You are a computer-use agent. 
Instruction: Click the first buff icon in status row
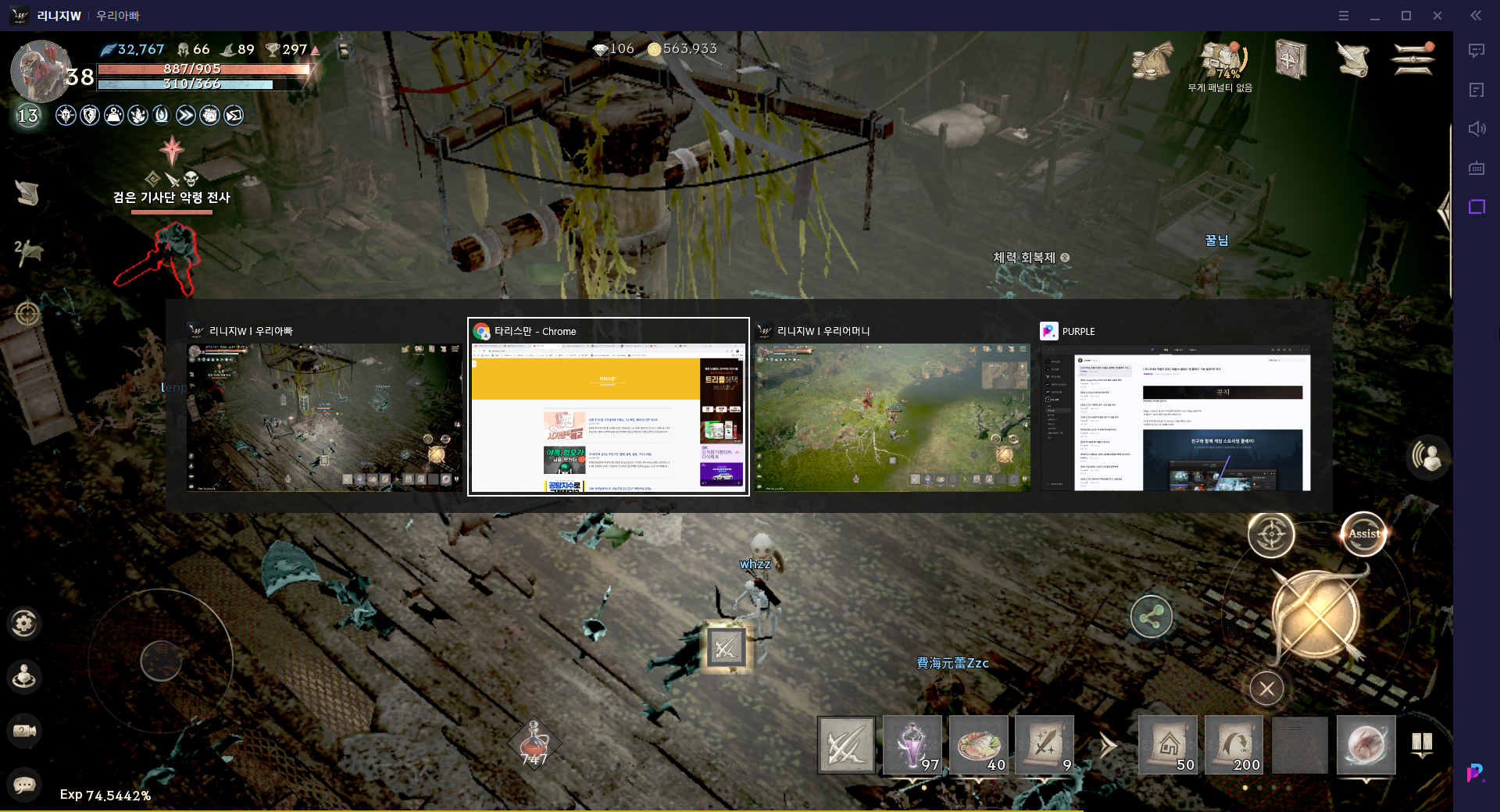pyautogui.click(x=66, y=116)
